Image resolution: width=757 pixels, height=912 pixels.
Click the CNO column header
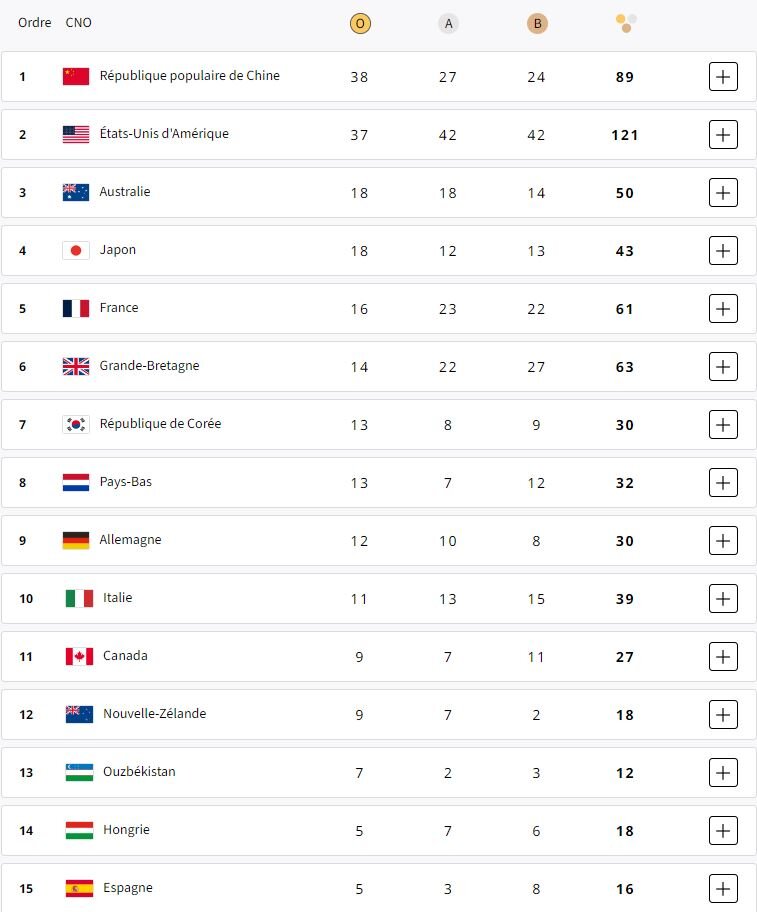(78, 23)
